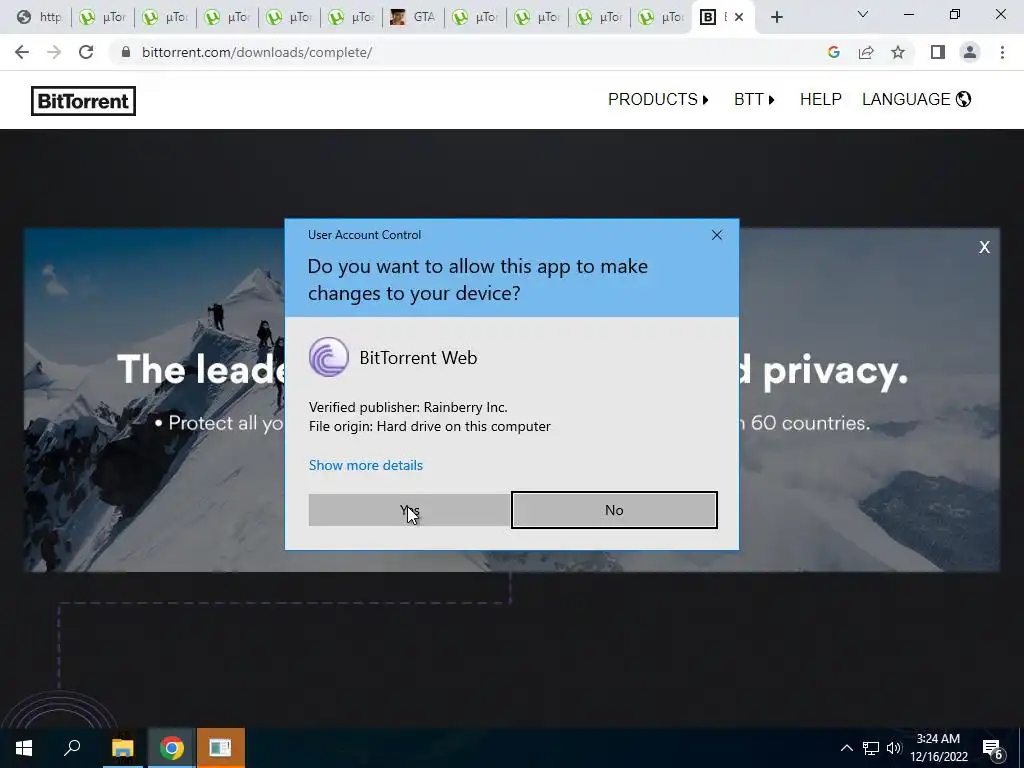
Task: Close the active BitTorrent tab
Action: pos(739,18)
